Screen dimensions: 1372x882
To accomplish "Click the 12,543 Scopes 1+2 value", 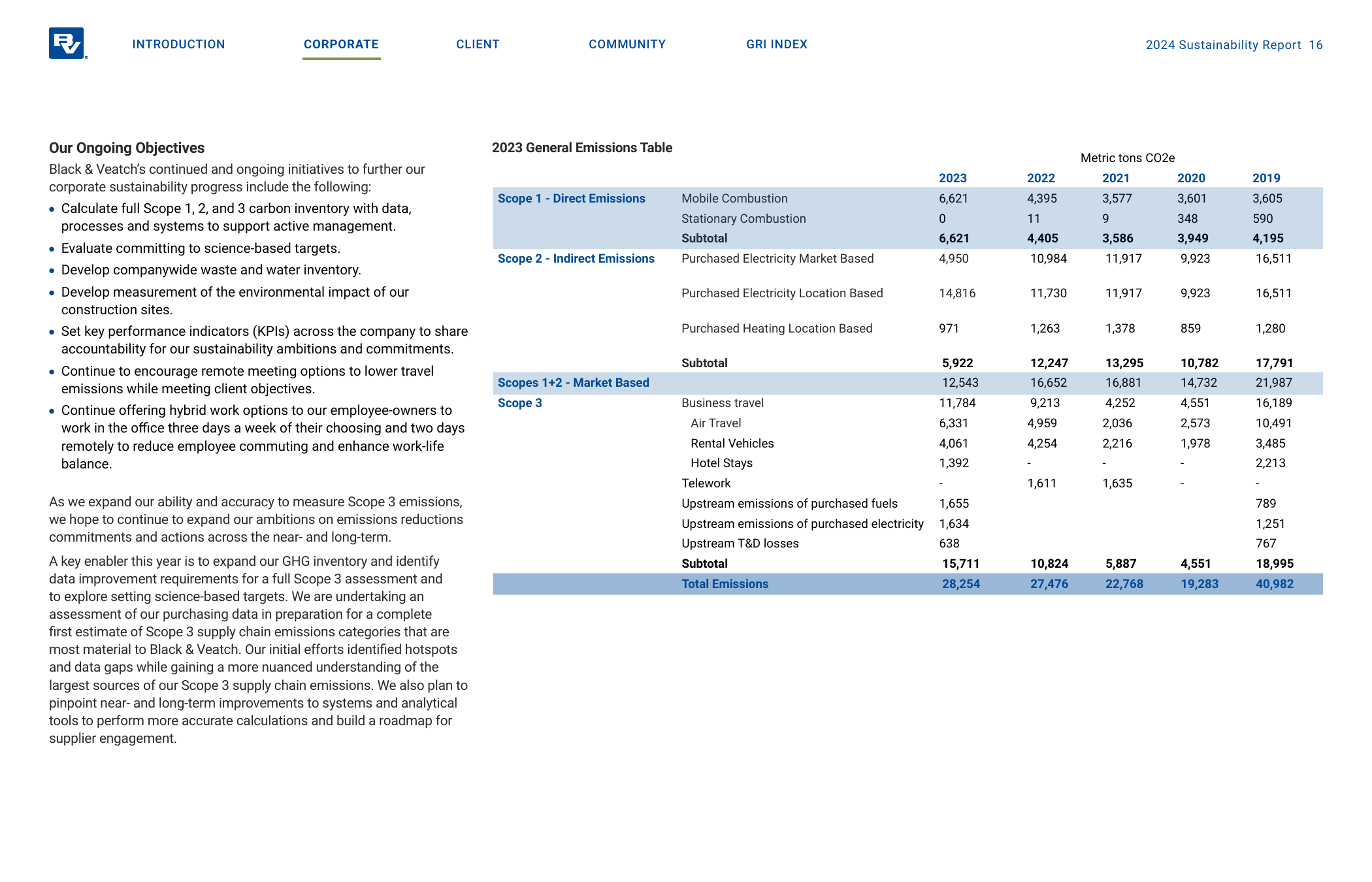I will click(960, 383).
